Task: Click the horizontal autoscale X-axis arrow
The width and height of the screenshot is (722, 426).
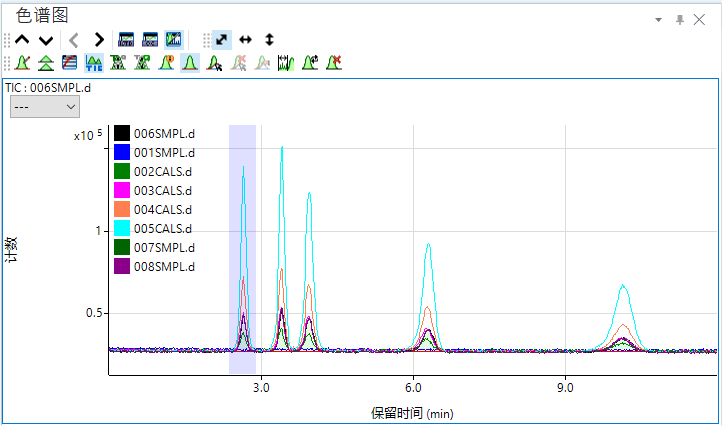Action: point(245,40)
